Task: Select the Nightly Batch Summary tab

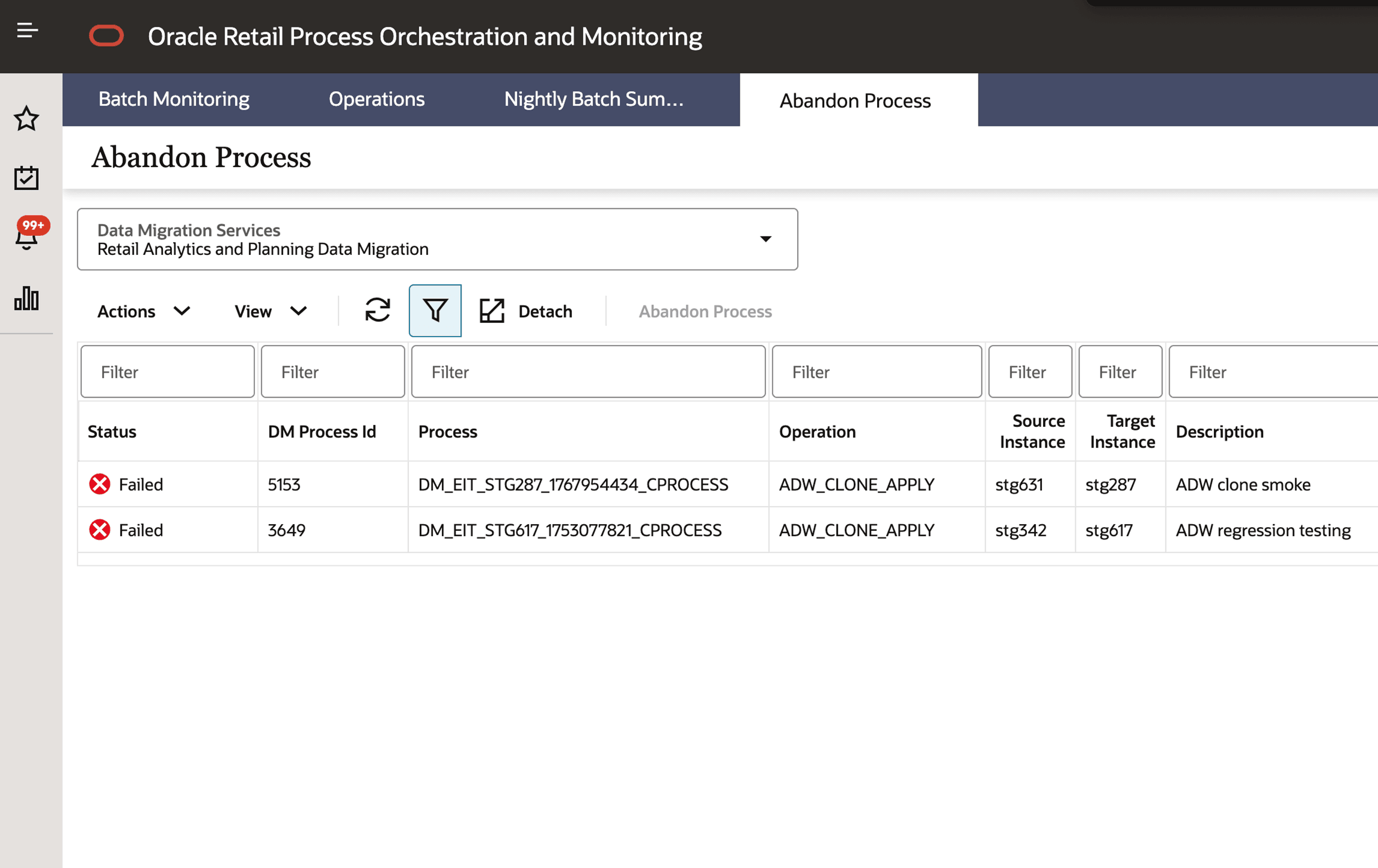Action: 593,99
